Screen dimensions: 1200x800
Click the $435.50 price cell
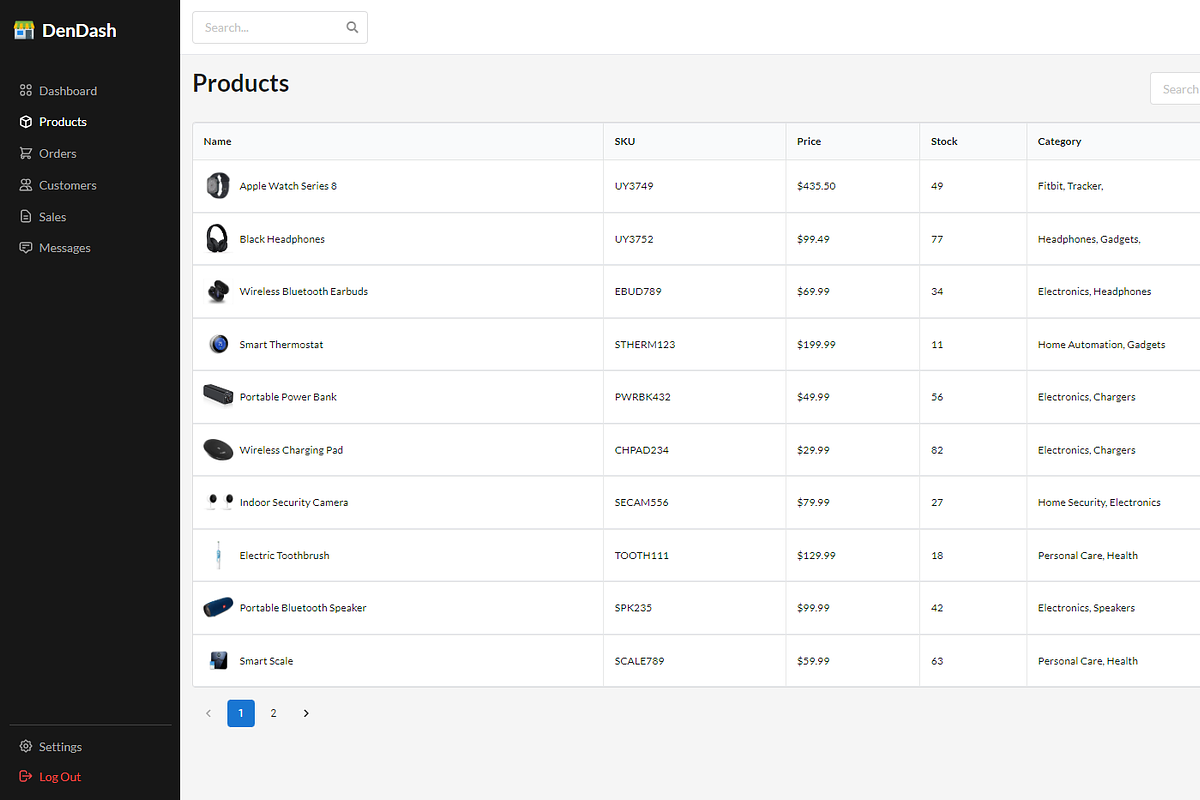point(816,186)
